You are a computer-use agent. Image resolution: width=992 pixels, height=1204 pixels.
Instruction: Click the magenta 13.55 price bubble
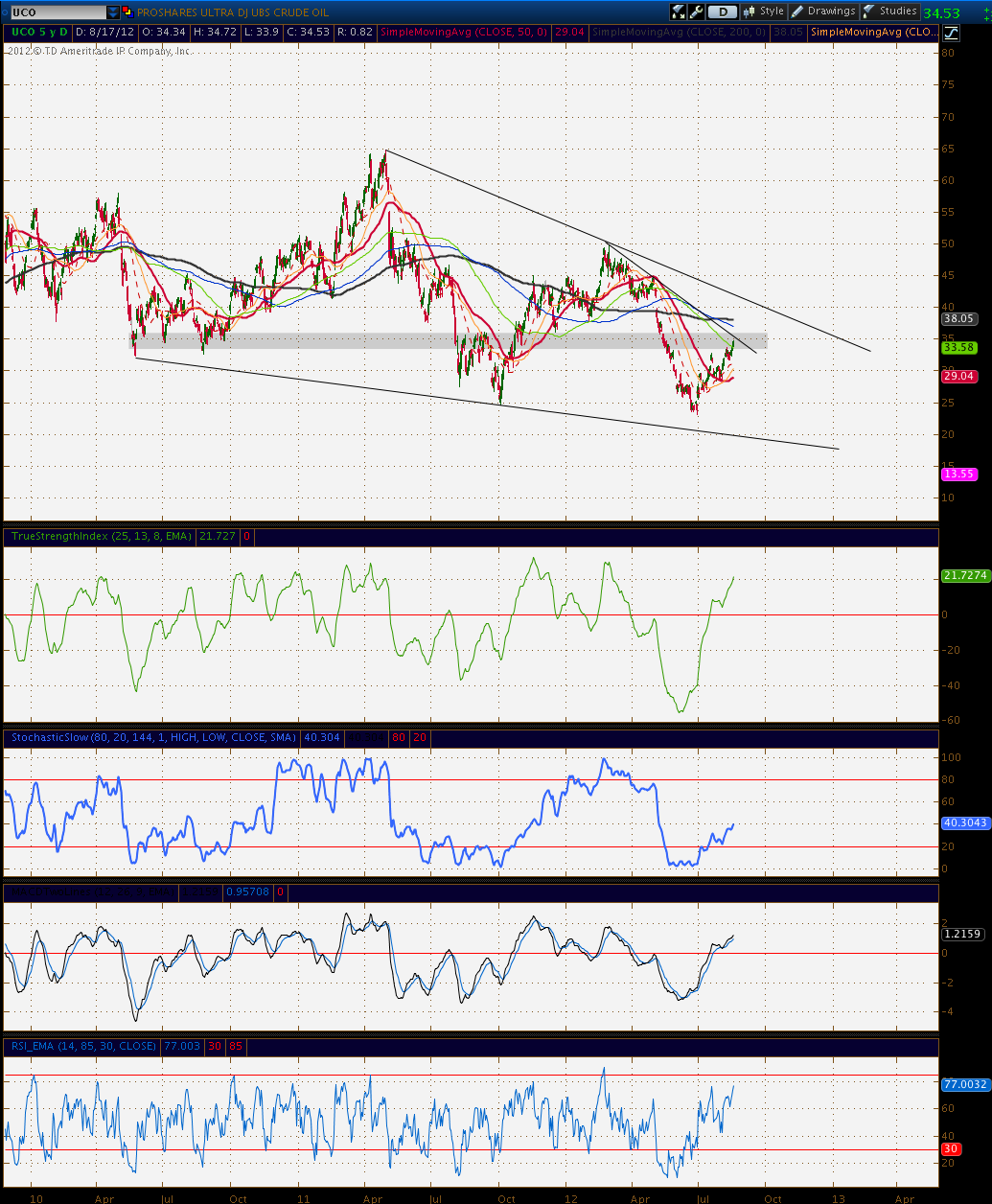point(958,474)
